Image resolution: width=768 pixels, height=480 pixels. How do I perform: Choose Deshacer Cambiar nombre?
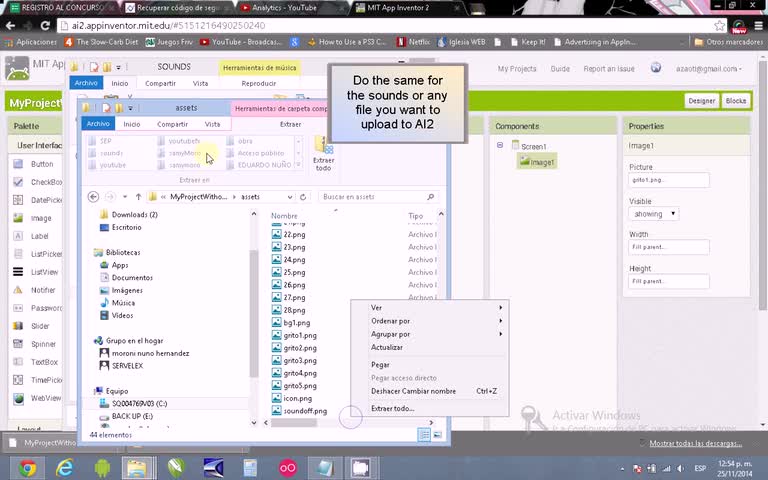413,391
